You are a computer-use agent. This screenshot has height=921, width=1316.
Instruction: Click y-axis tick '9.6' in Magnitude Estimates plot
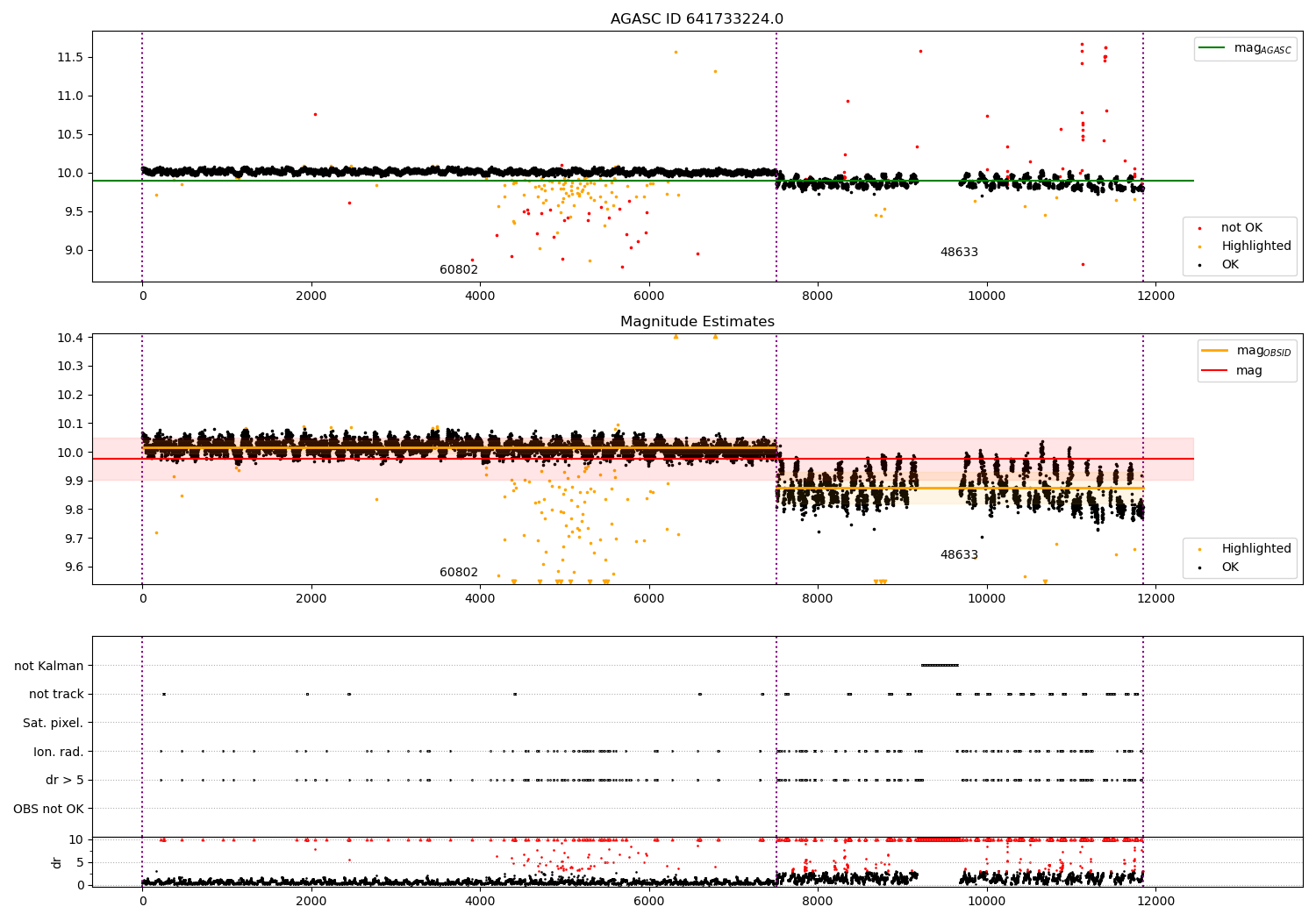(73, 567)
